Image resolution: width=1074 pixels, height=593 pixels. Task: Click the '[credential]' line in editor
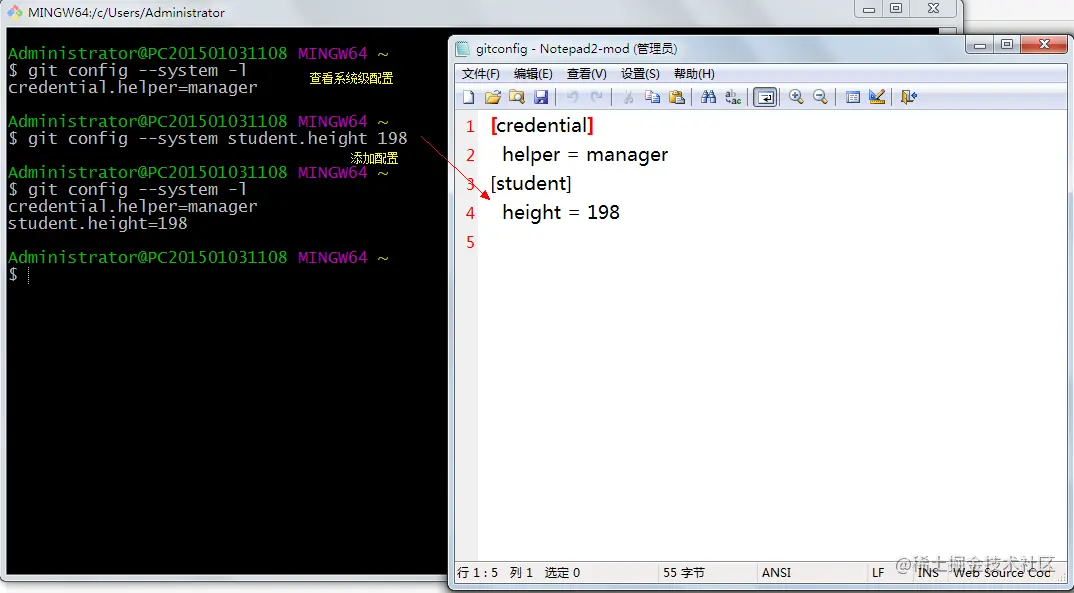point(542,125)
